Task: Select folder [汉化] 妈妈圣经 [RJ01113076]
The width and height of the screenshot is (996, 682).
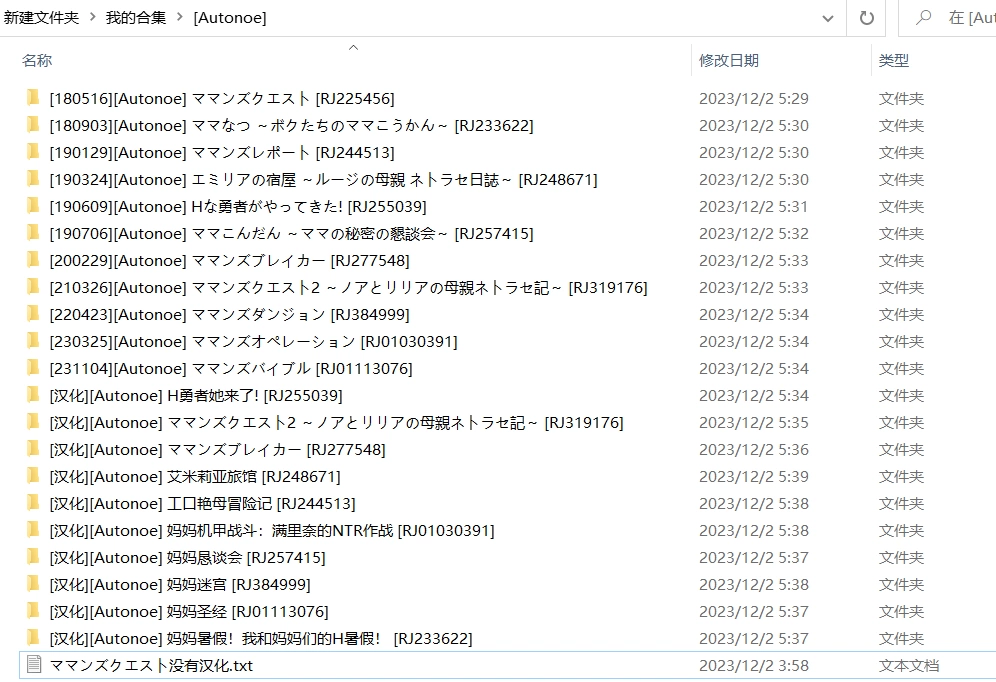Action: 189,611
